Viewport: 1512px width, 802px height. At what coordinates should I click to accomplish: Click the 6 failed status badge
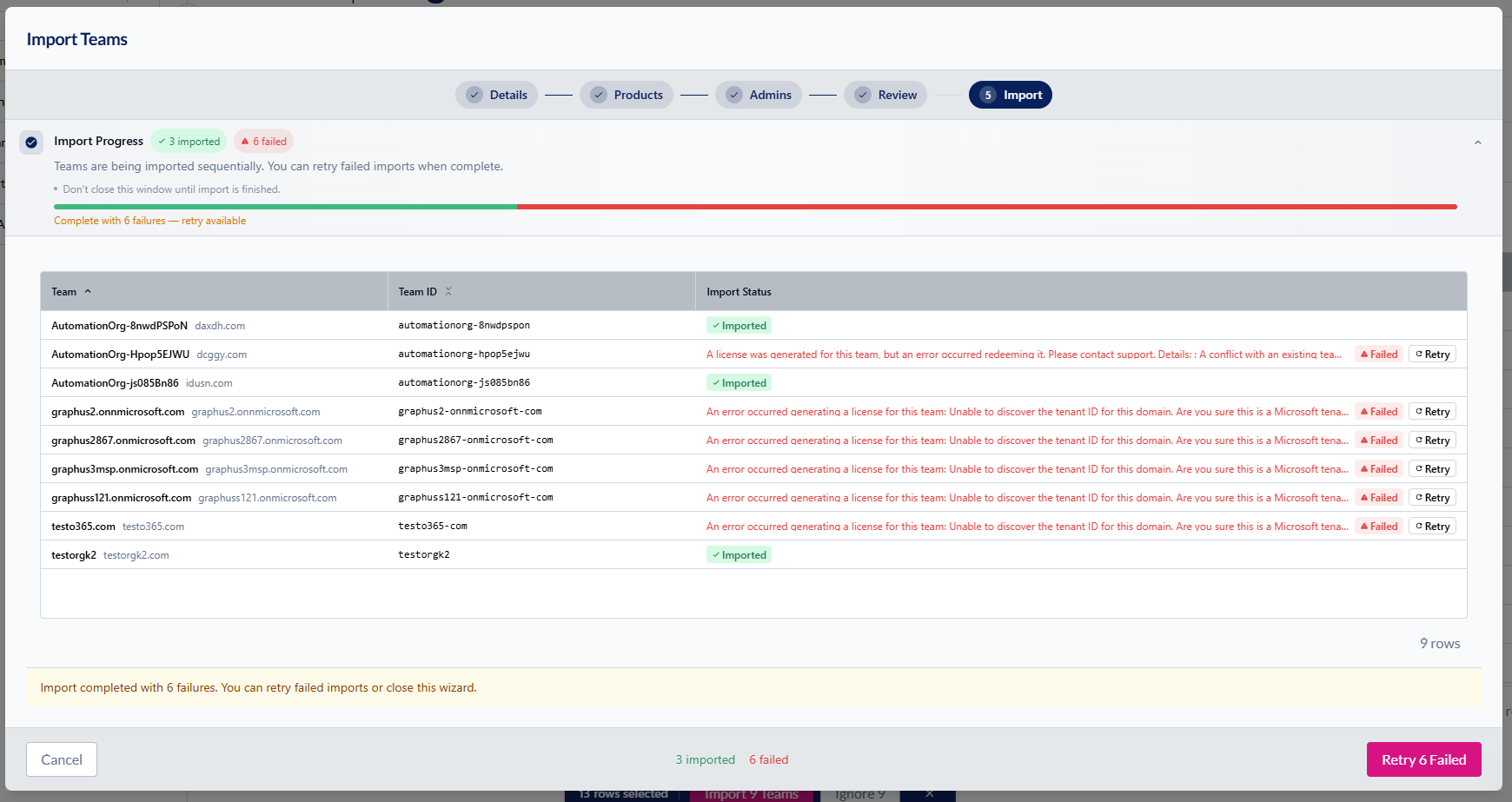[264, 142]
